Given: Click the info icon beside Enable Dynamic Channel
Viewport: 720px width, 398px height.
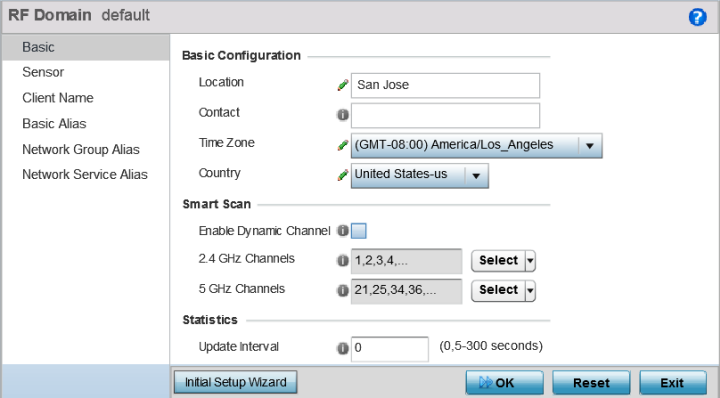Looking at the screenshot, I should pos(343,230).
